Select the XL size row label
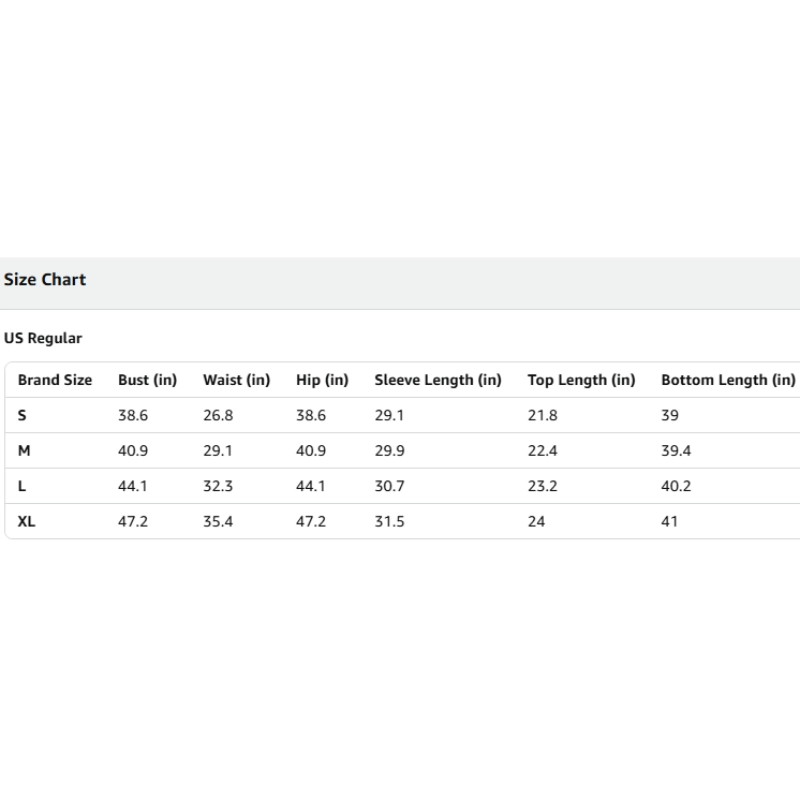This screenshot has width=800, height=800. 26,521
